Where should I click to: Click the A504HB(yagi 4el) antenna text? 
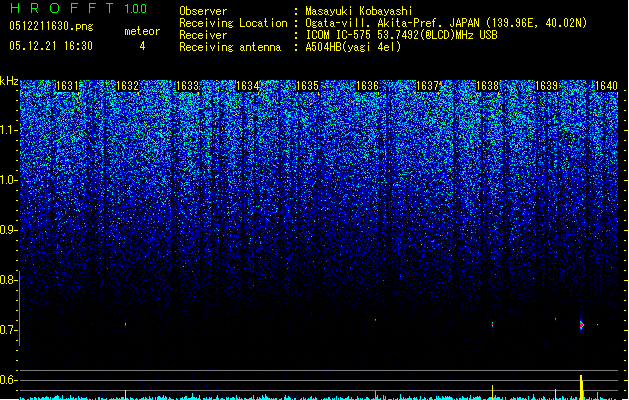click(x=353, y=47)
